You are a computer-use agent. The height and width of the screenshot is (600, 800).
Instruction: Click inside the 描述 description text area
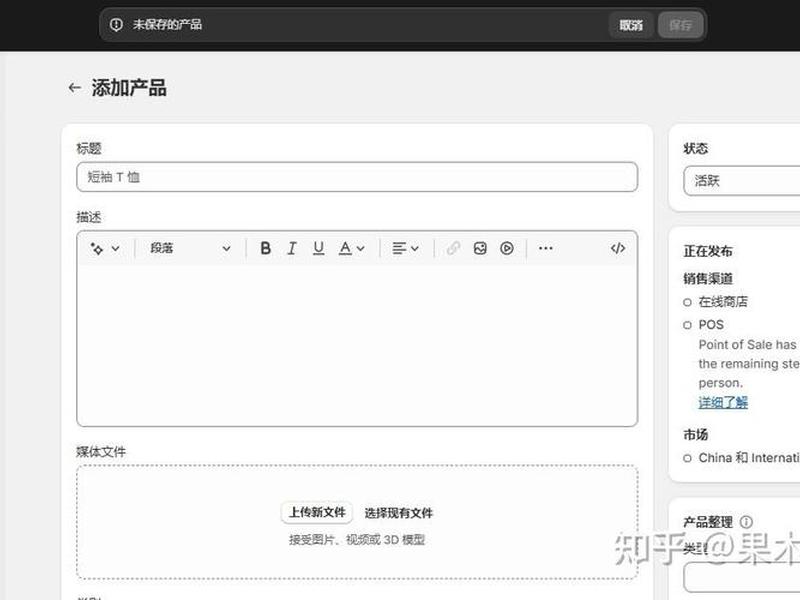pos(357,345)
